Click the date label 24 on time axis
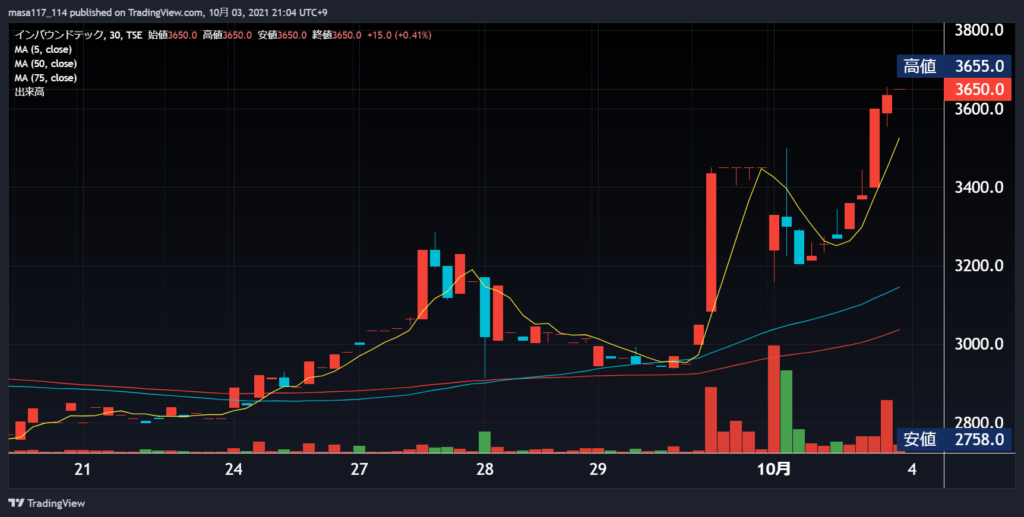 coord(233,469)
